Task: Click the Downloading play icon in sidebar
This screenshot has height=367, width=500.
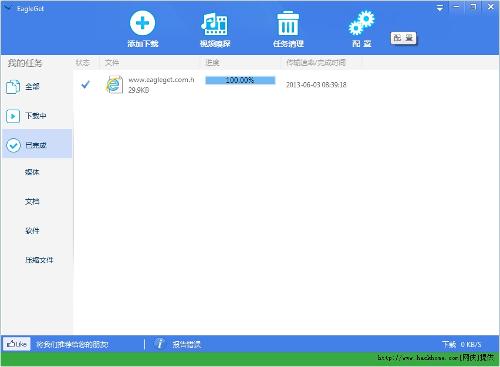Action: [x=13, y=116]
